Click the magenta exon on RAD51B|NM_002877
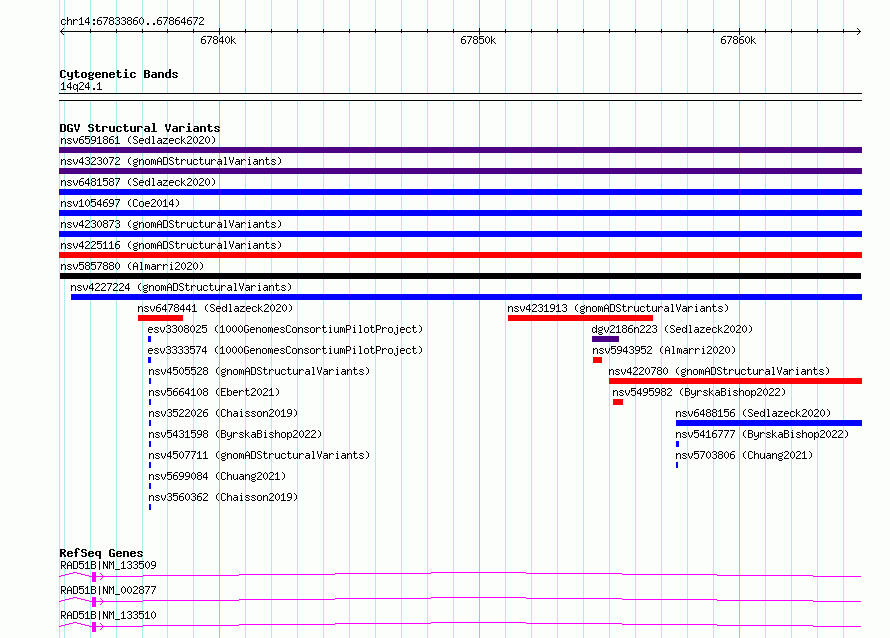This screenshot has width=890, height=638. (94, 602)
